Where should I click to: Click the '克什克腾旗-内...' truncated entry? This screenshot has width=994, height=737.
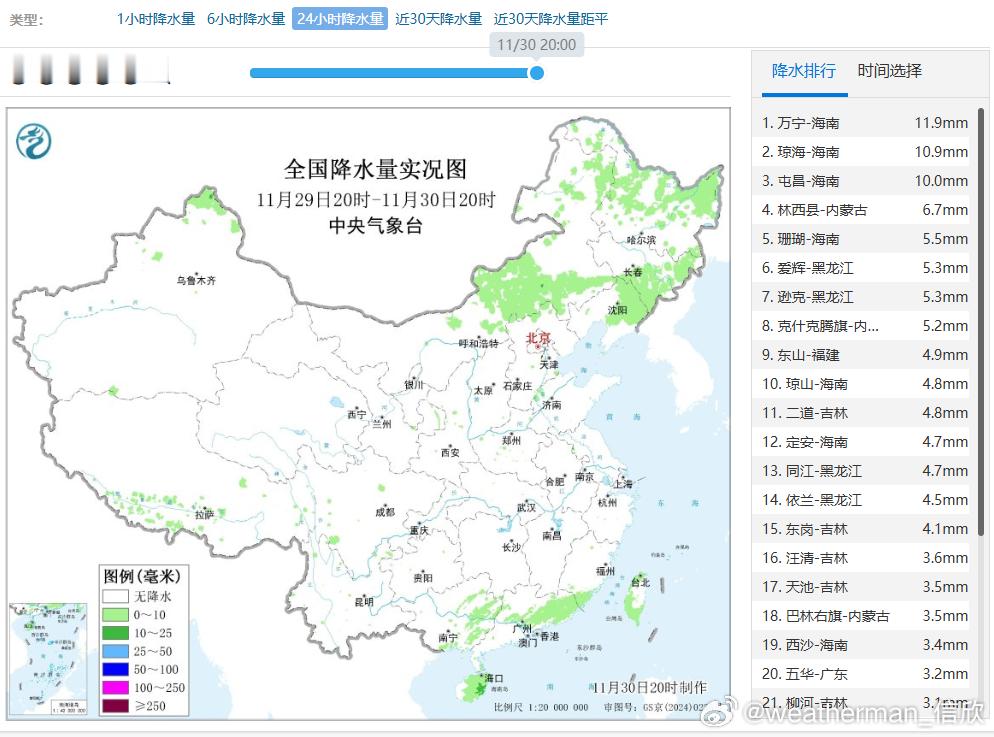(x=862, y=326)
